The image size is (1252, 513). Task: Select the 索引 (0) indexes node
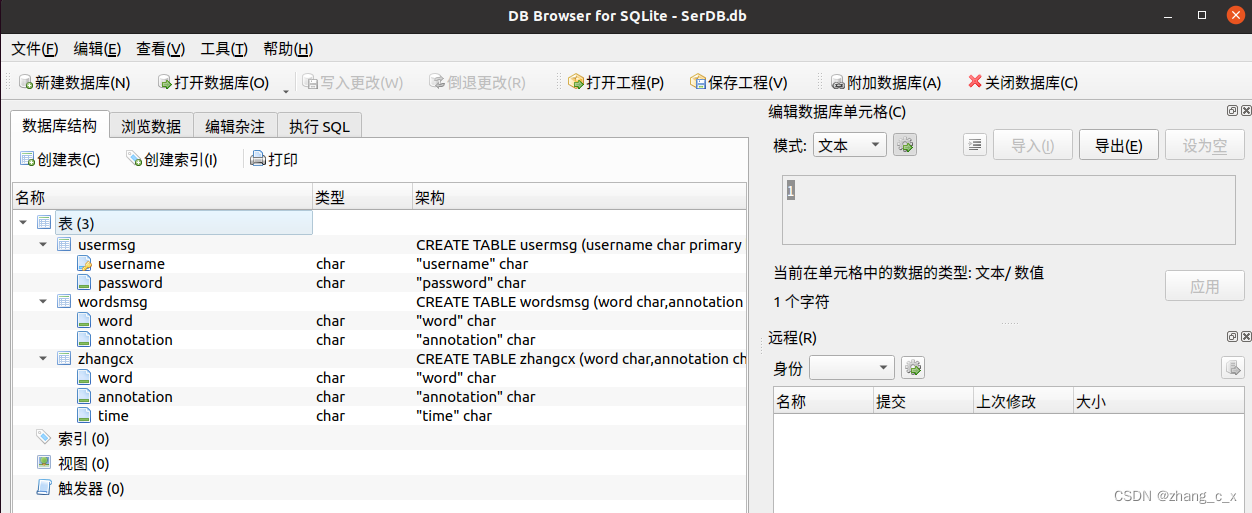click(x=84, y=438)
